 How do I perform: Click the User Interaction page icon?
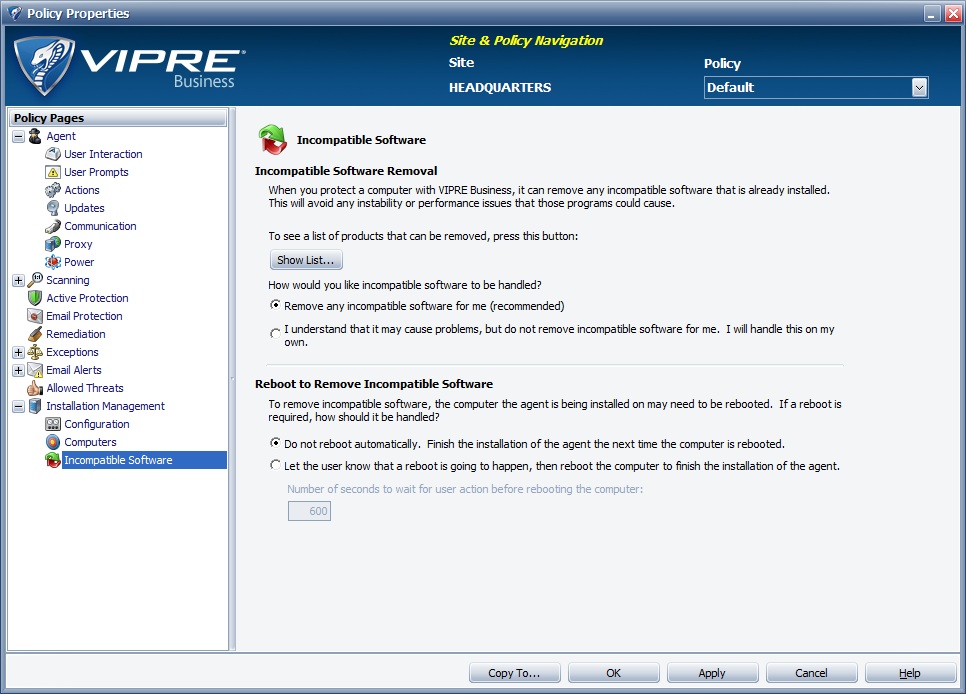[x=53, y=154]
